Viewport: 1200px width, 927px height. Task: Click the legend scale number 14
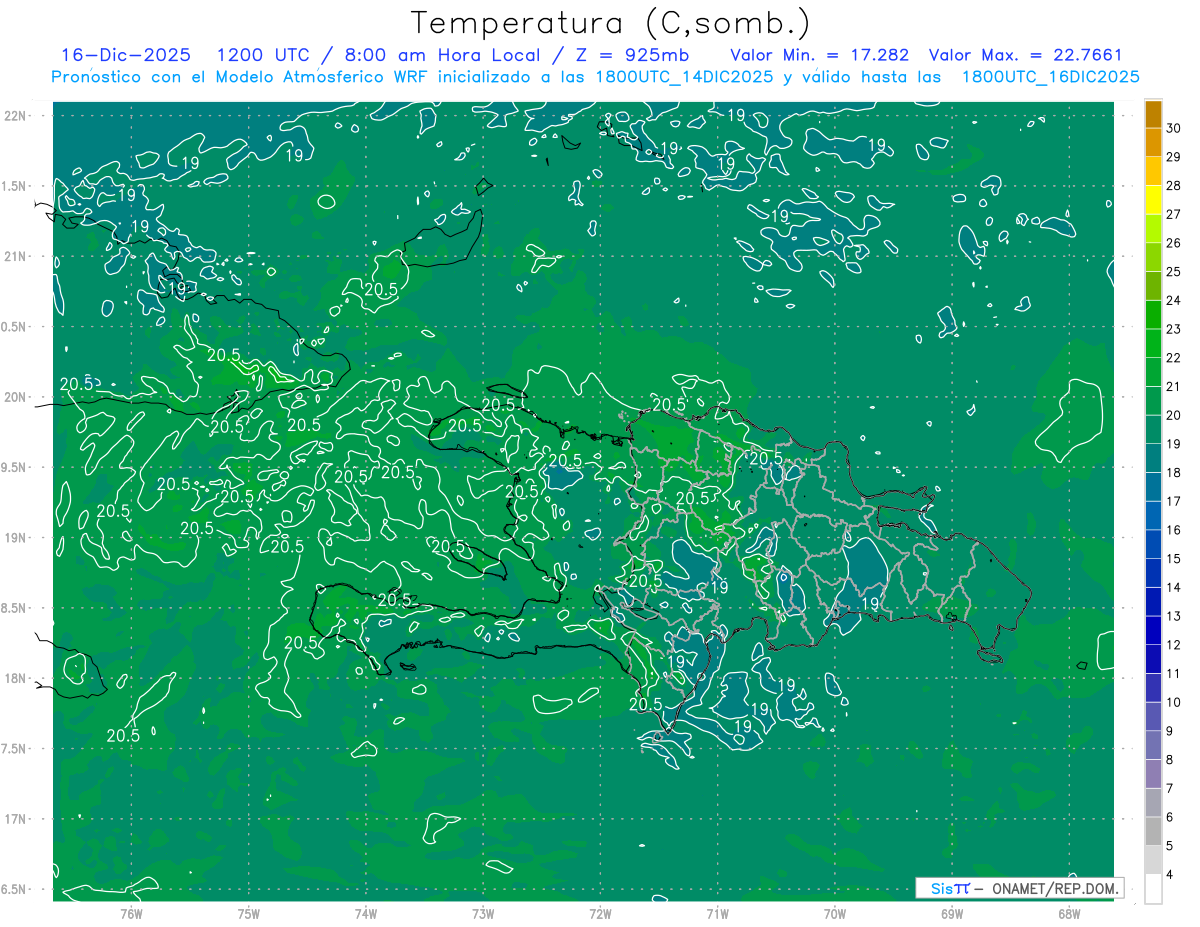[1174, 587]
